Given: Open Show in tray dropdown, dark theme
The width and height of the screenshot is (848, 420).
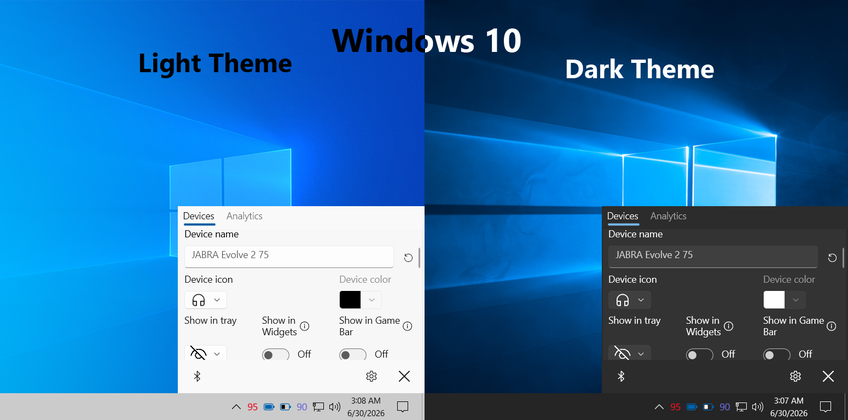Looking at the screenshot, I should click(x=630, y=353).
